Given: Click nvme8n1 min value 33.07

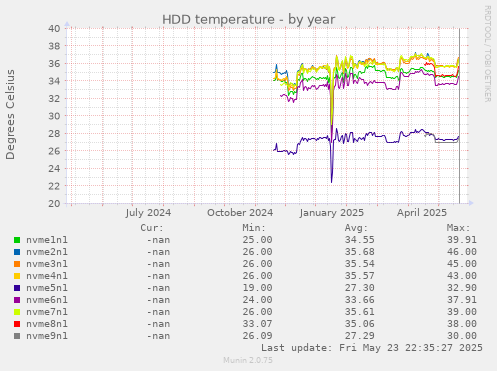Looking at the screenshot, I should tap(257, 324).
